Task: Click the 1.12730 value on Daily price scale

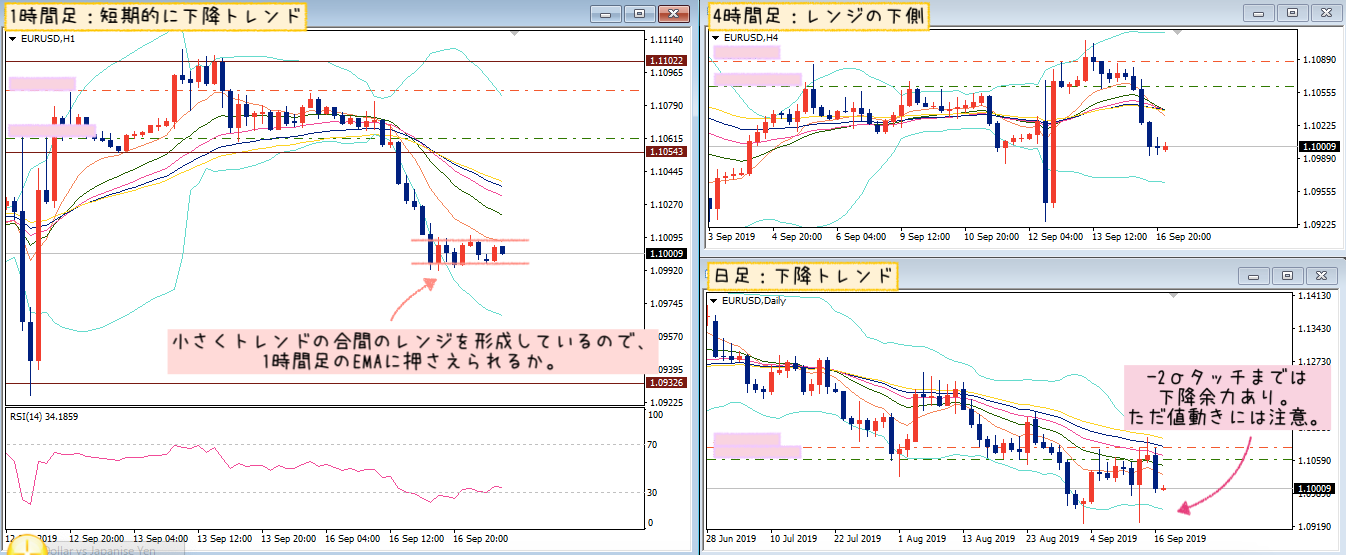Action: coord(1314,362)
